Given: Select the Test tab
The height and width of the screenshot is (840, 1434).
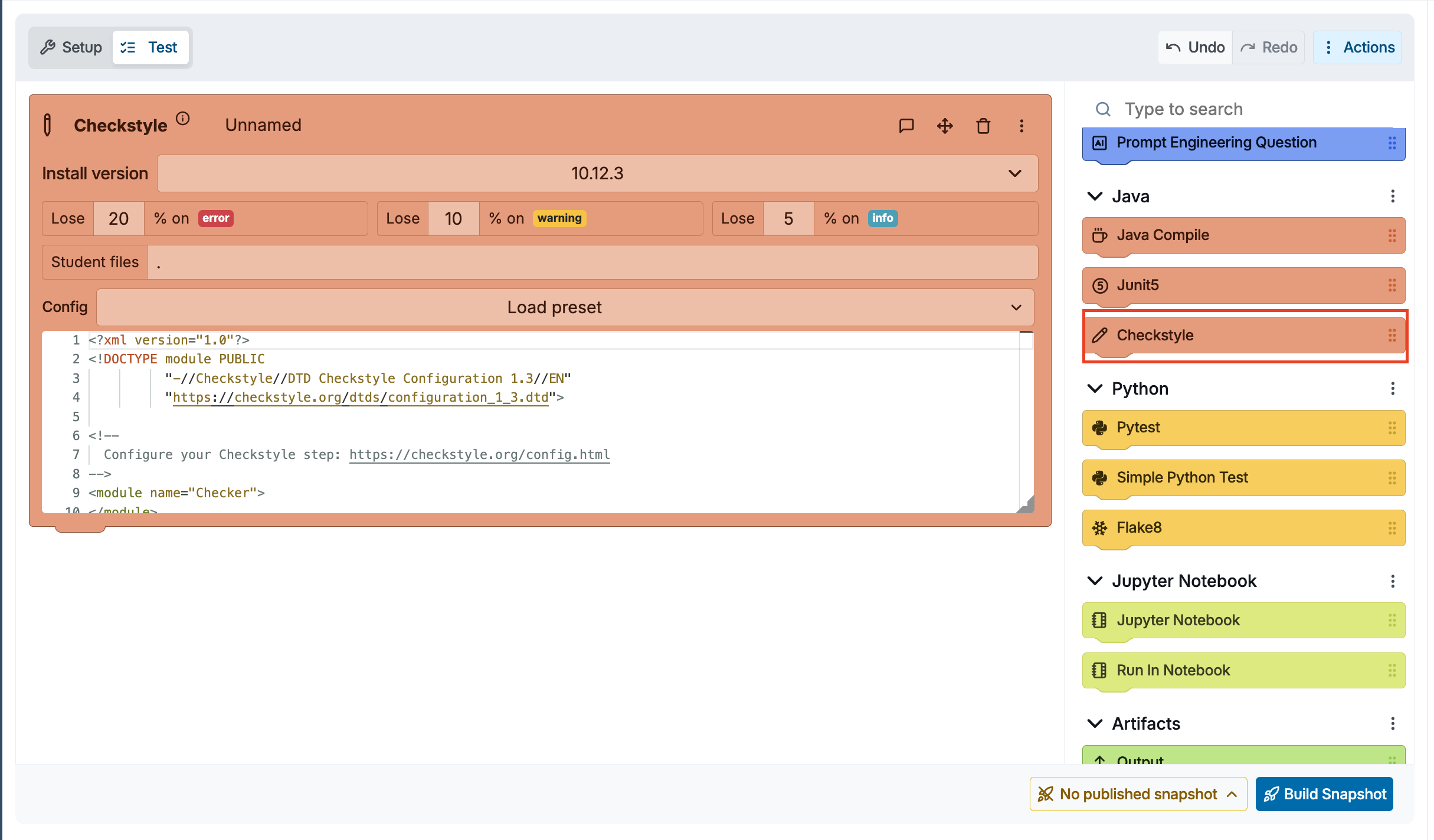Looking at the screenshot, I should click(150, 47).
